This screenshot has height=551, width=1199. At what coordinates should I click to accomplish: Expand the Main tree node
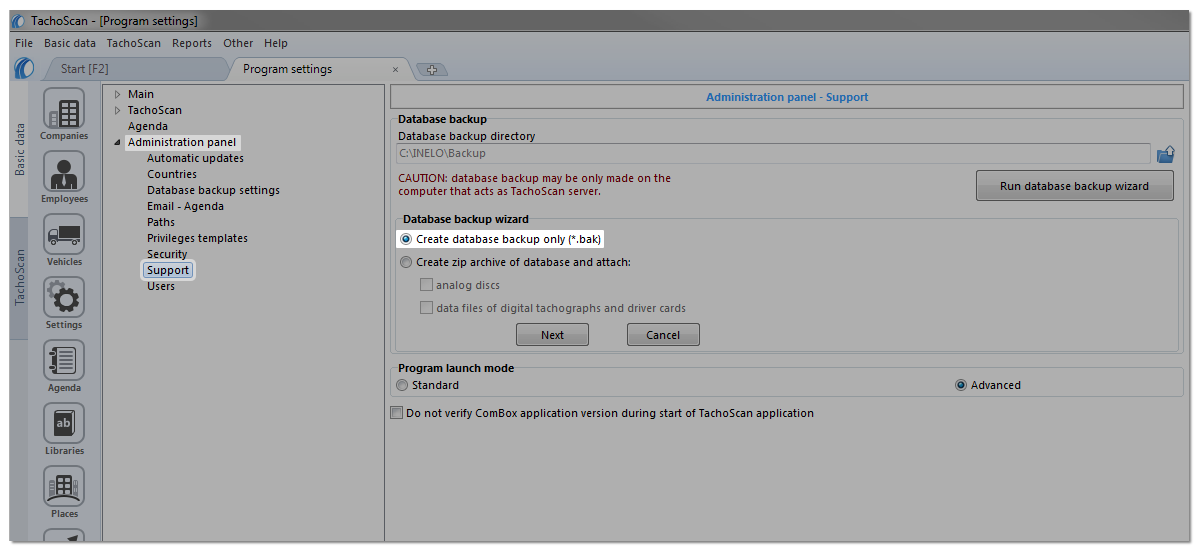tap(117, 94)
